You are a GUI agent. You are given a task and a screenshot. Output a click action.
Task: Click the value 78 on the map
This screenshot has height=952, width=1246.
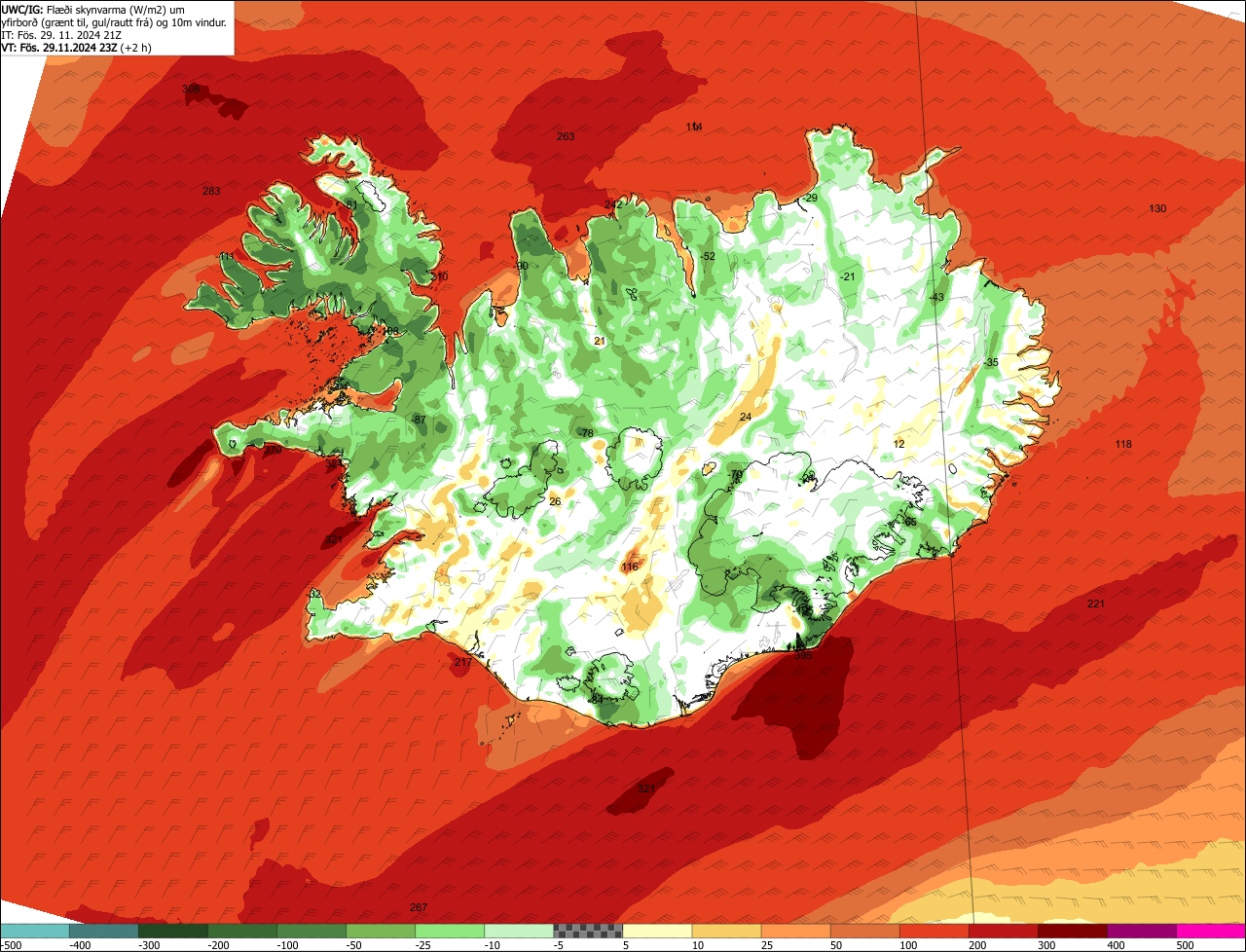pyautogui.click(x=587, y=433)
